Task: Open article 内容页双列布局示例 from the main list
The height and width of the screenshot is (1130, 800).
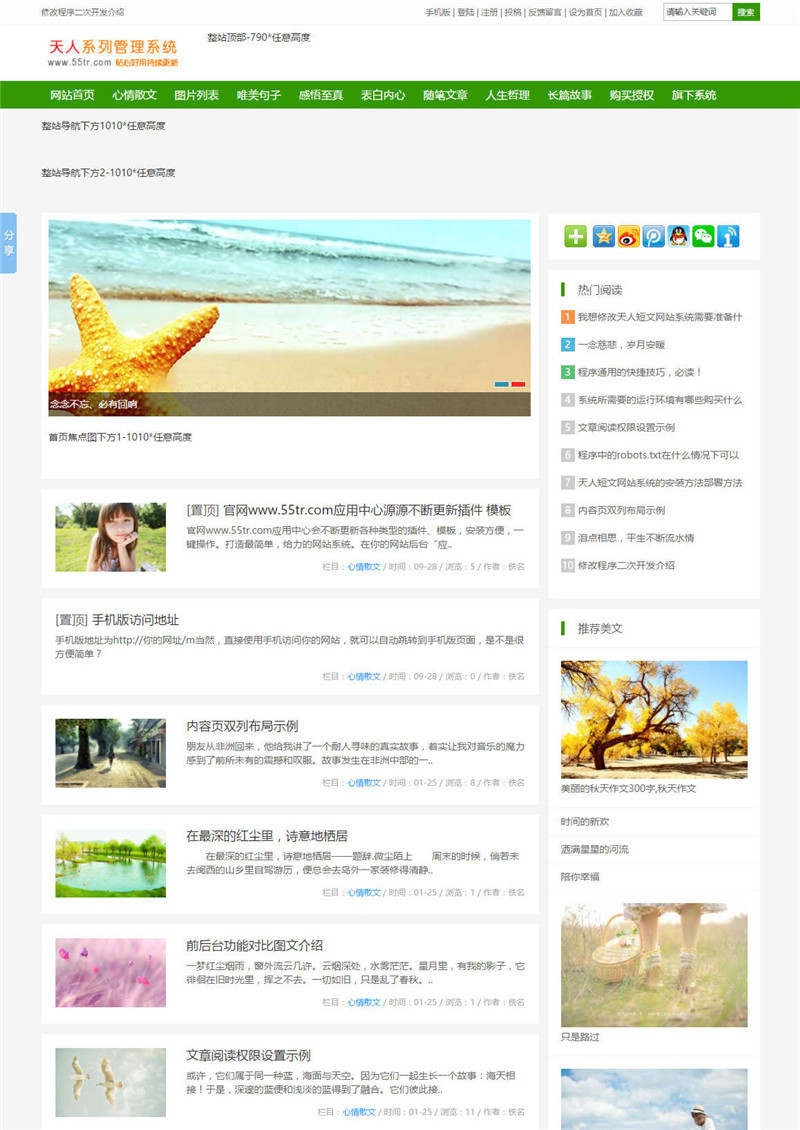Action: [x=242, y=726]
